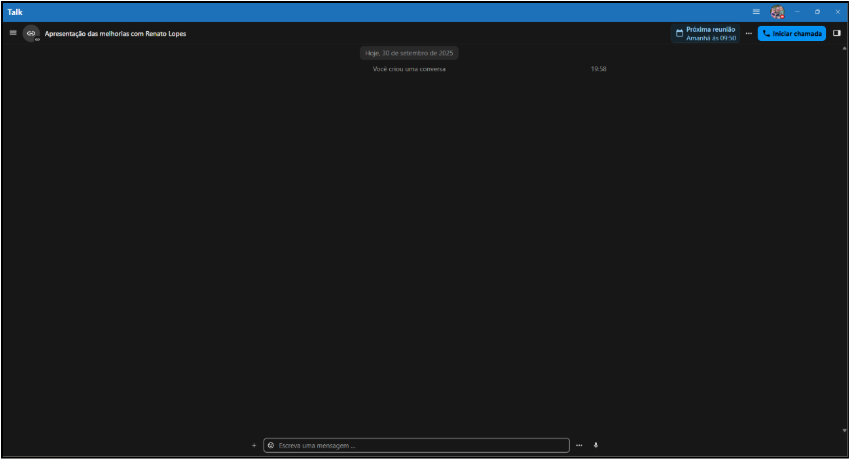Screen dimensions: 849x459
Task: Focus the 'Escreva uma mensagem' input field
Action: (x=420, y=445)
